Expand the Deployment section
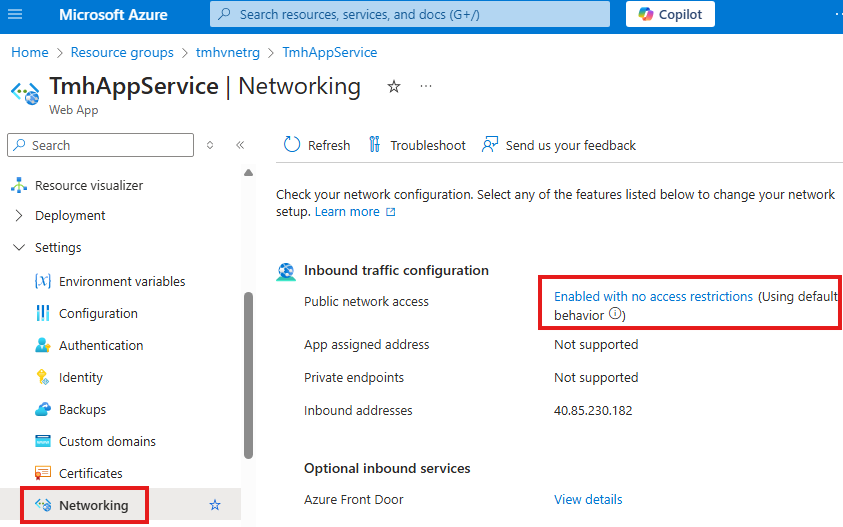843x527 pixels. (70, 216)
